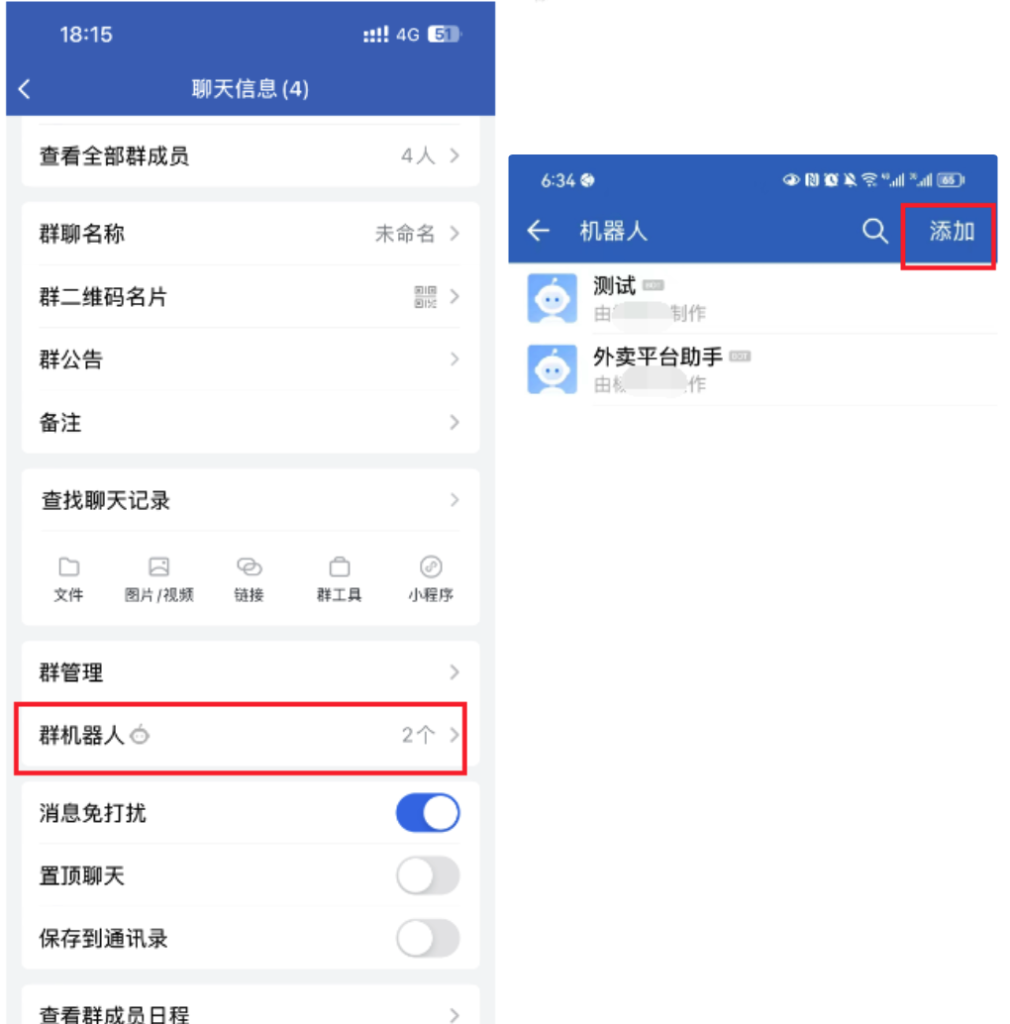This screenshot has height=1024, width=1010.
Task: Open the 群二维码名片 QR code icon
Action: coord(425,296)
